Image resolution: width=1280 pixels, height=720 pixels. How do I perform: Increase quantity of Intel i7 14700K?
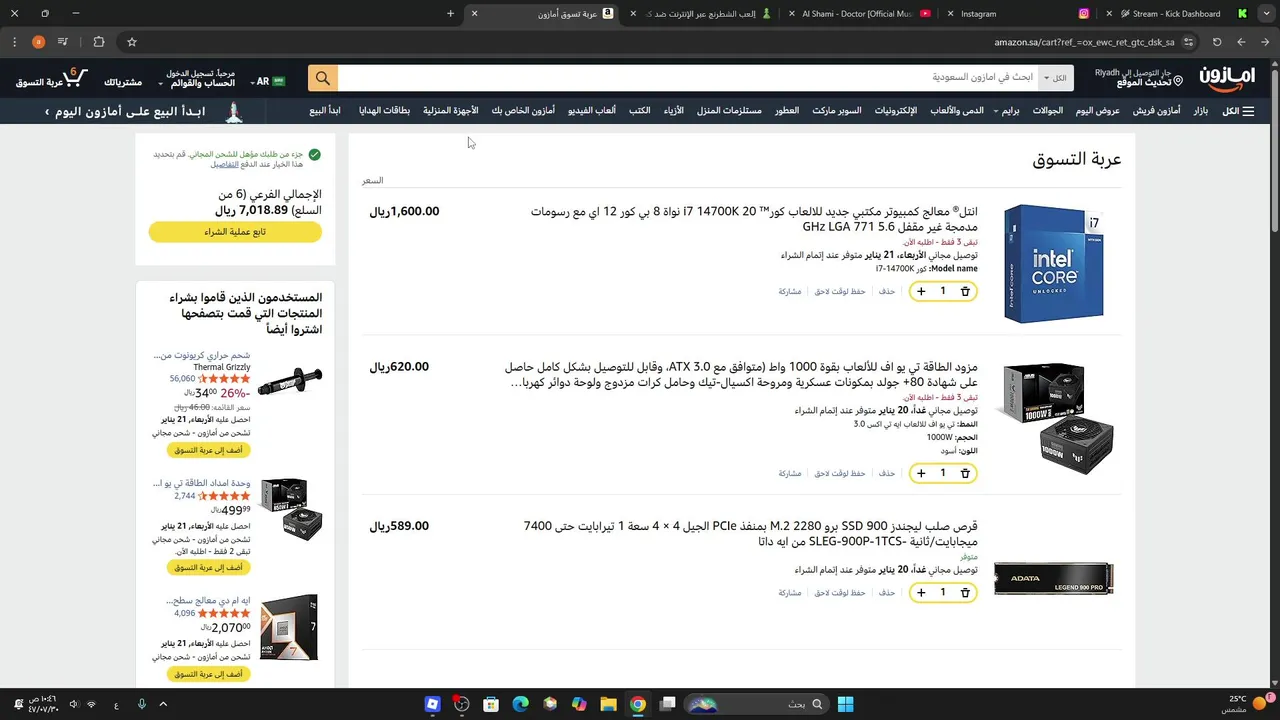tap(921, 291)
